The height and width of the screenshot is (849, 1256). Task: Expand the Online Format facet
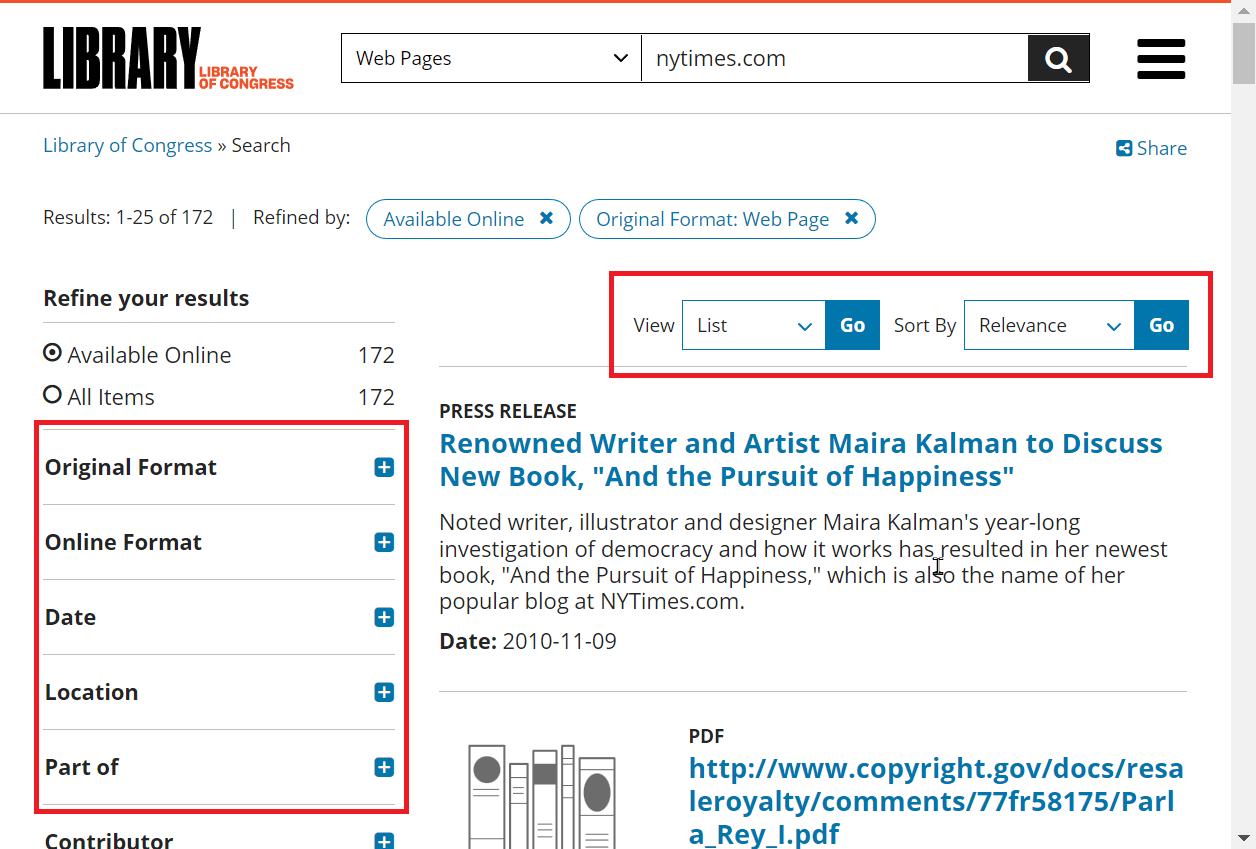point(384,542)
